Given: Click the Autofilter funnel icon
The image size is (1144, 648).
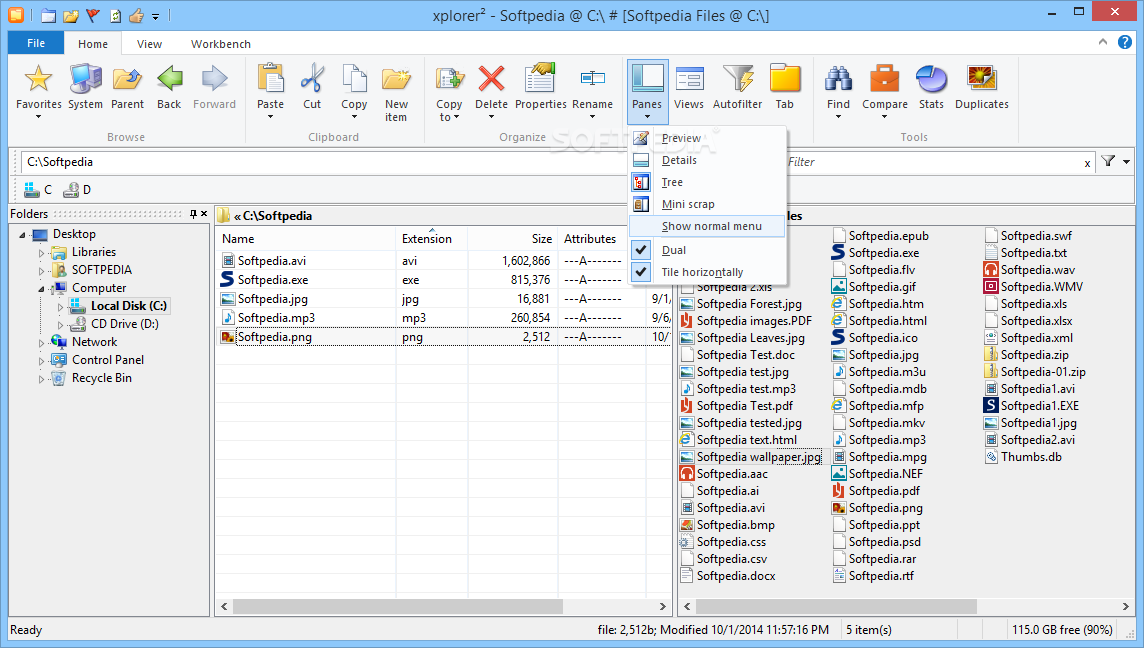Looking at the screenshot, I should [x=738, y=79].
